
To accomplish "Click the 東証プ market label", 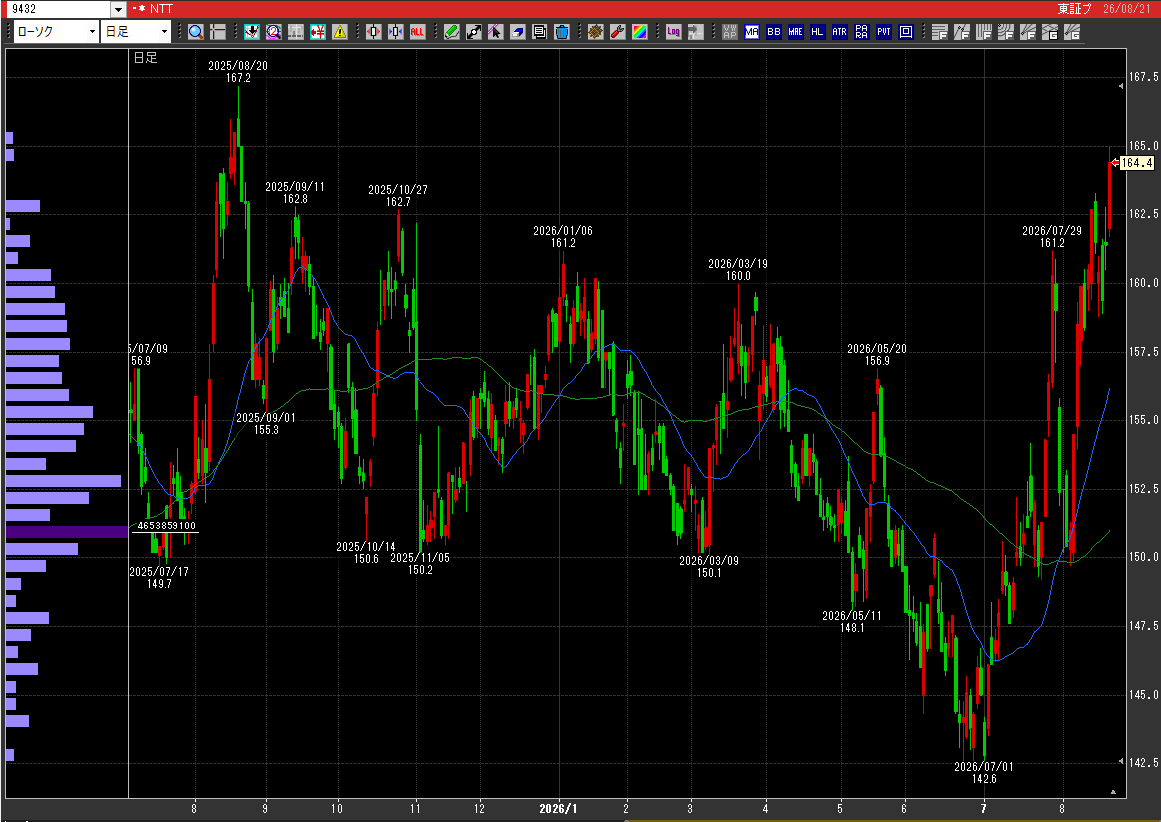I will pyautogui.click(x=1074, y=9).
